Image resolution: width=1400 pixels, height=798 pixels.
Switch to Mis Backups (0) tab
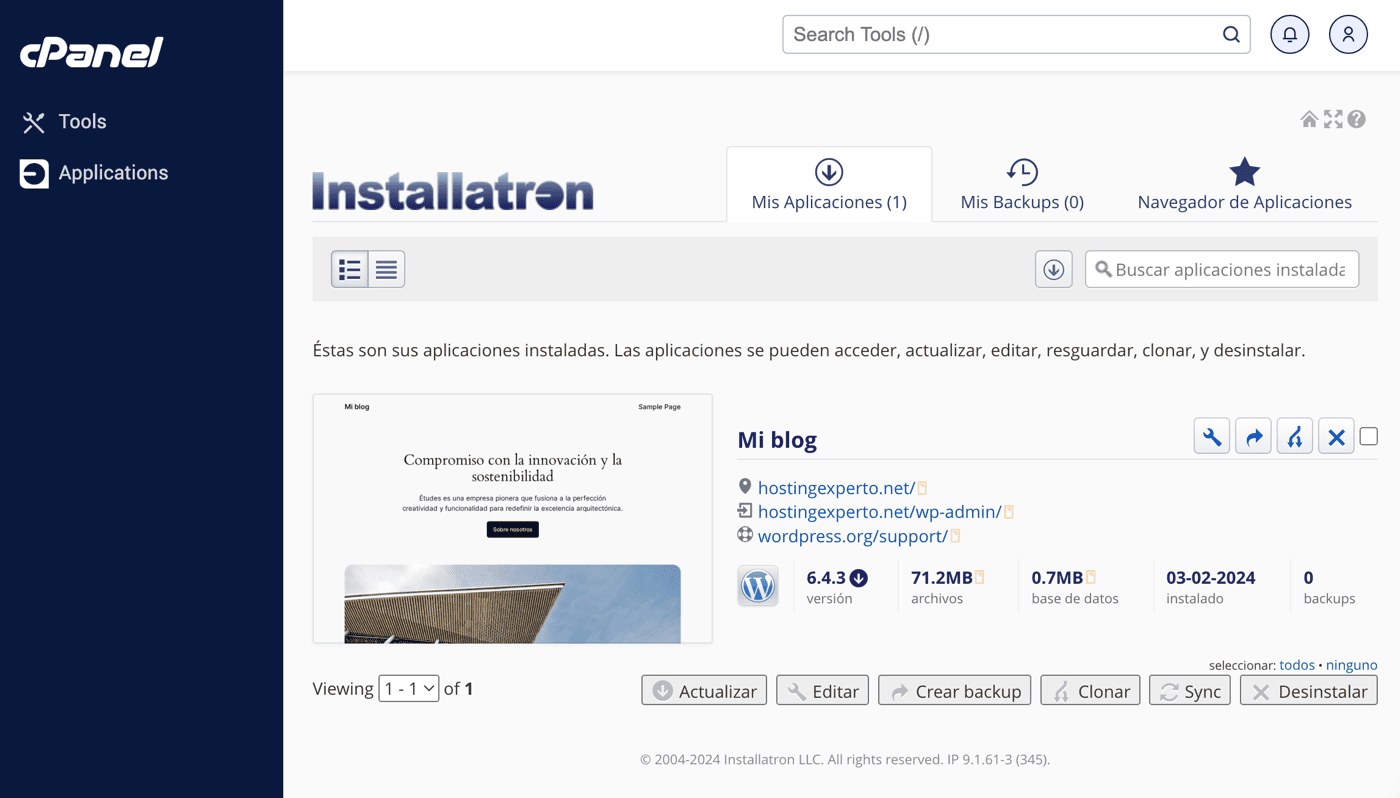tap(1022, 185)
